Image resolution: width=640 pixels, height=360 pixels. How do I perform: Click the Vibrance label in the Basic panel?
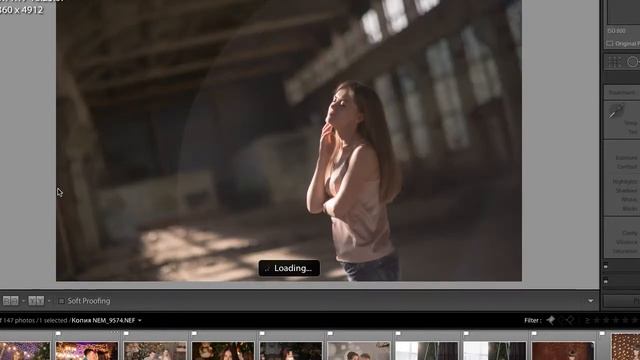tap(627, 242)
